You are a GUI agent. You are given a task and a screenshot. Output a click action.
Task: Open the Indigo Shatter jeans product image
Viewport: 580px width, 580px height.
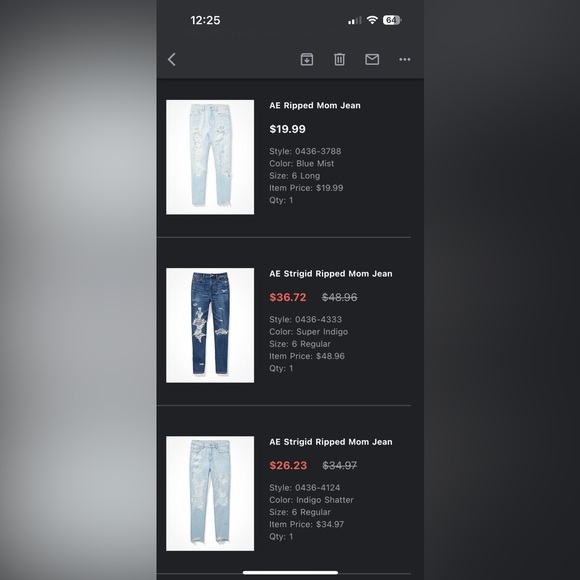pyautogui.click(x=210, y=493)
